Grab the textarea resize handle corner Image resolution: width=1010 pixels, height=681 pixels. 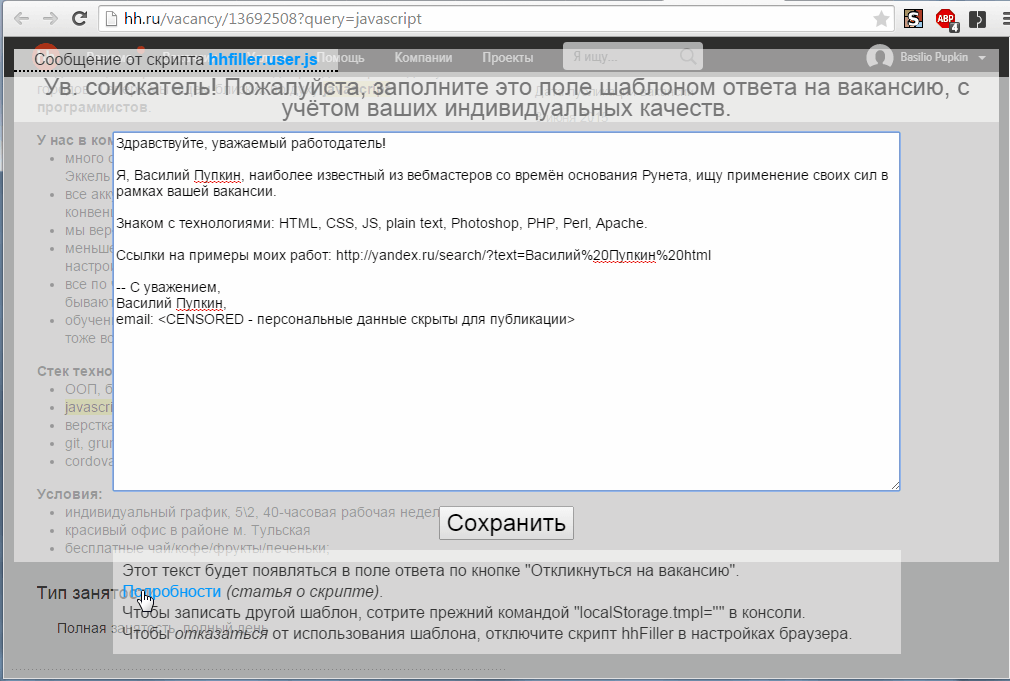click(895, 485)
